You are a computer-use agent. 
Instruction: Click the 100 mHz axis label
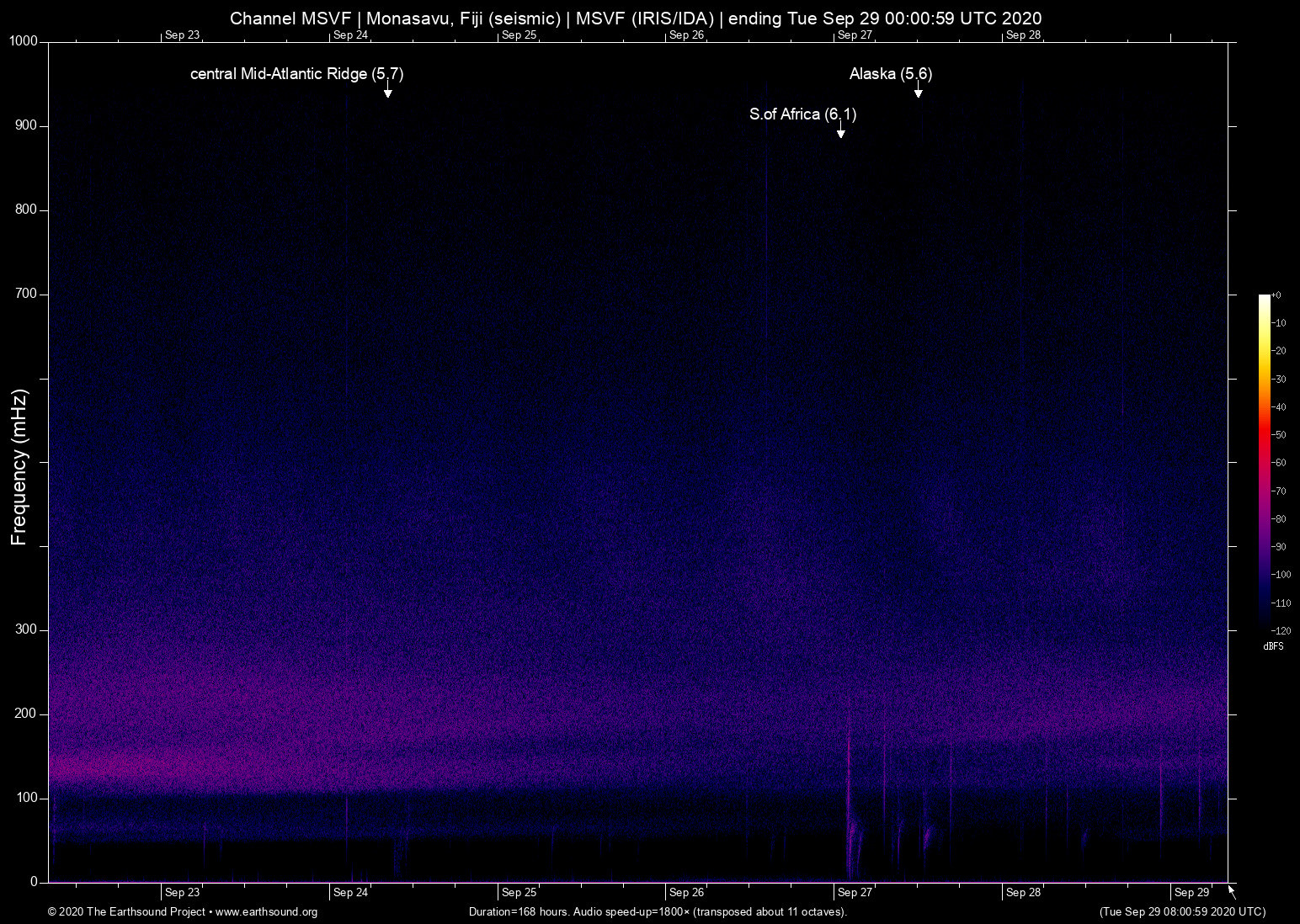pos(26,797)
